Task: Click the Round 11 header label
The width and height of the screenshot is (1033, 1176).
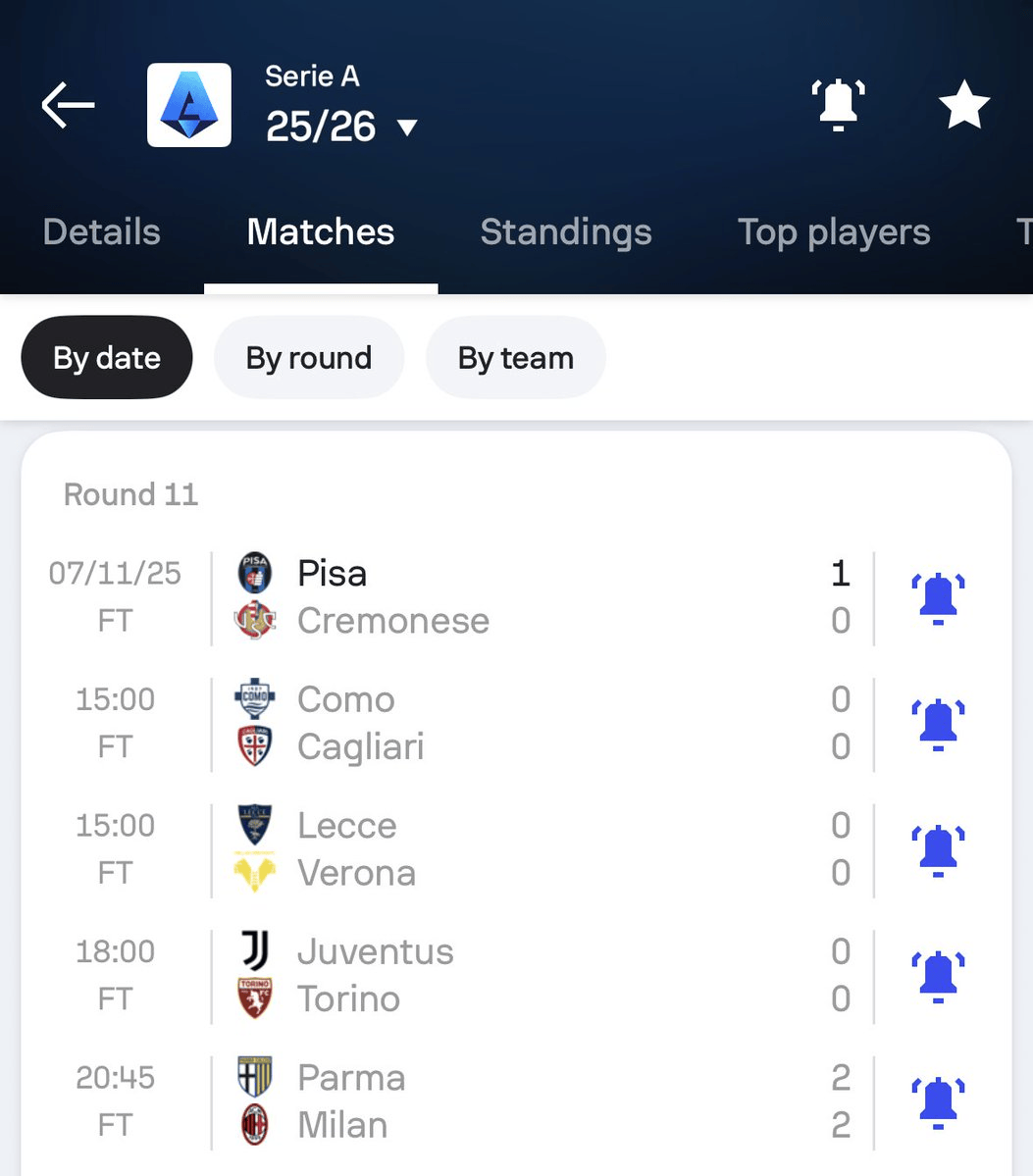Action: coord(131,494)
